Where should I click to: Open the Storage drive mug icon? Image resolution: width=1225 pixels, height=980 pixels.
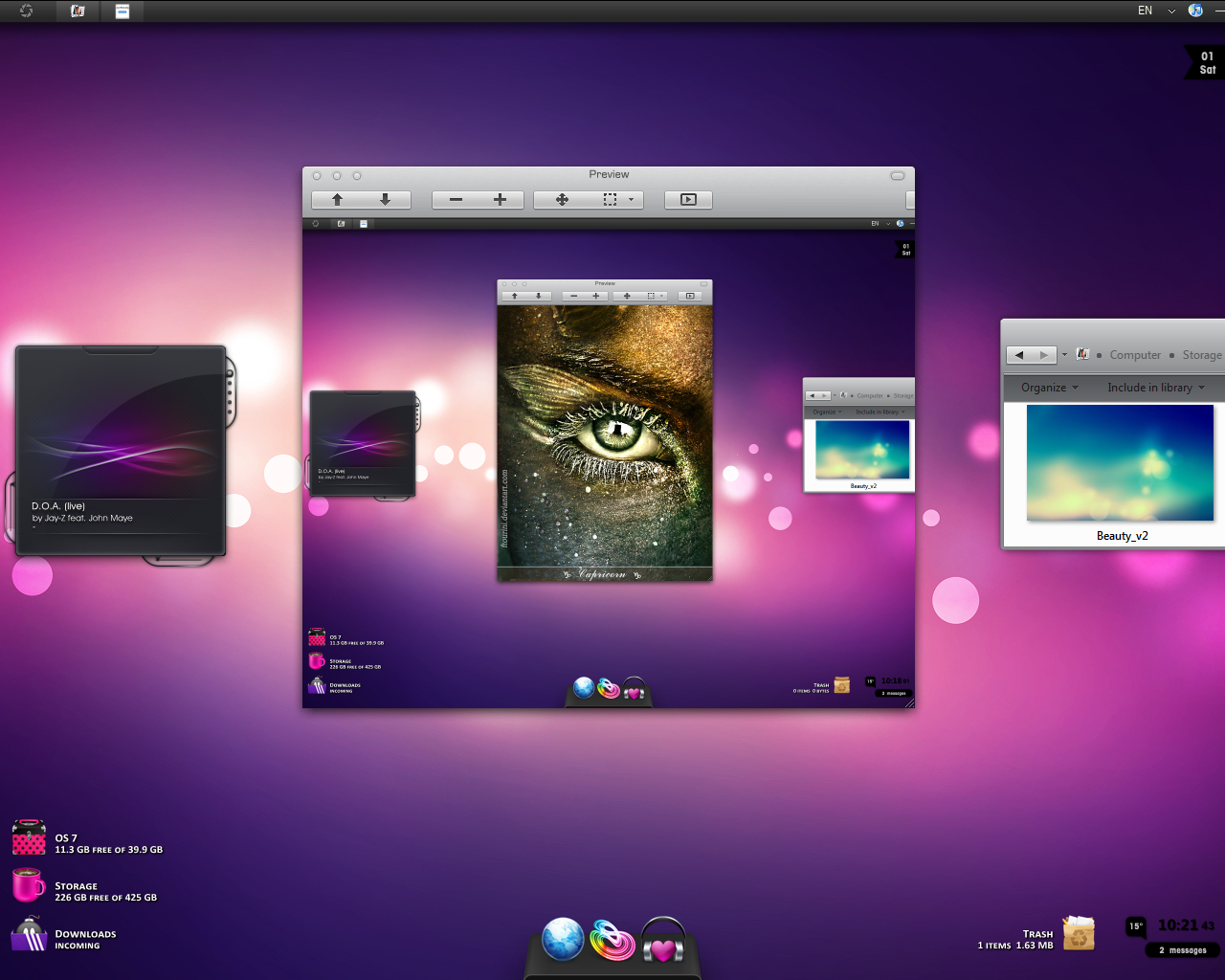click(x=29, y=885)
